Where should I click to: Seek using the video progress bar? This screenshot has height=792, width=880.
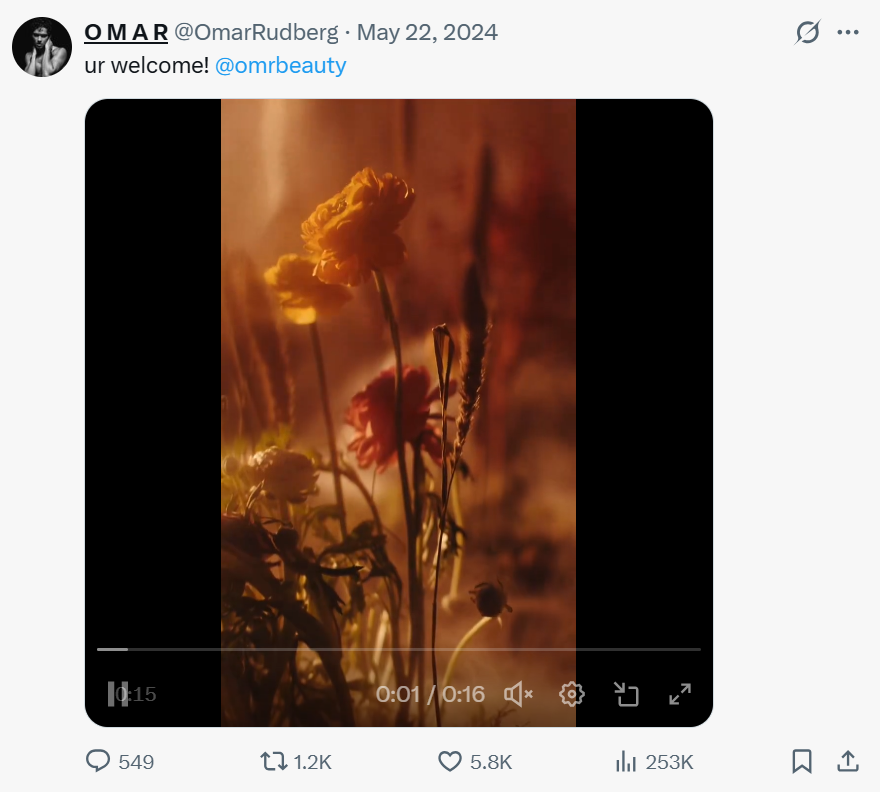pyautogui.click(x=398, y=649)
